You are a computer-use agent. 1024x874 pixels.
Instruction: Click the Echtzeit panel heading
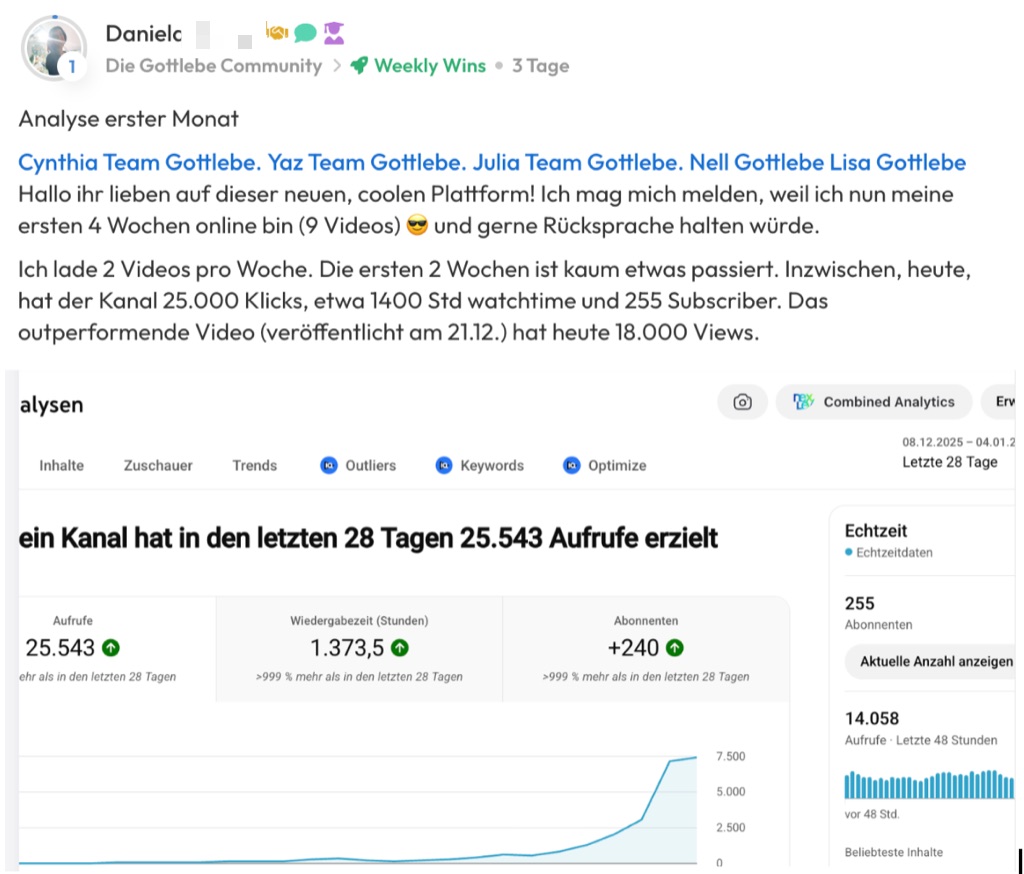tap(876, 530)
